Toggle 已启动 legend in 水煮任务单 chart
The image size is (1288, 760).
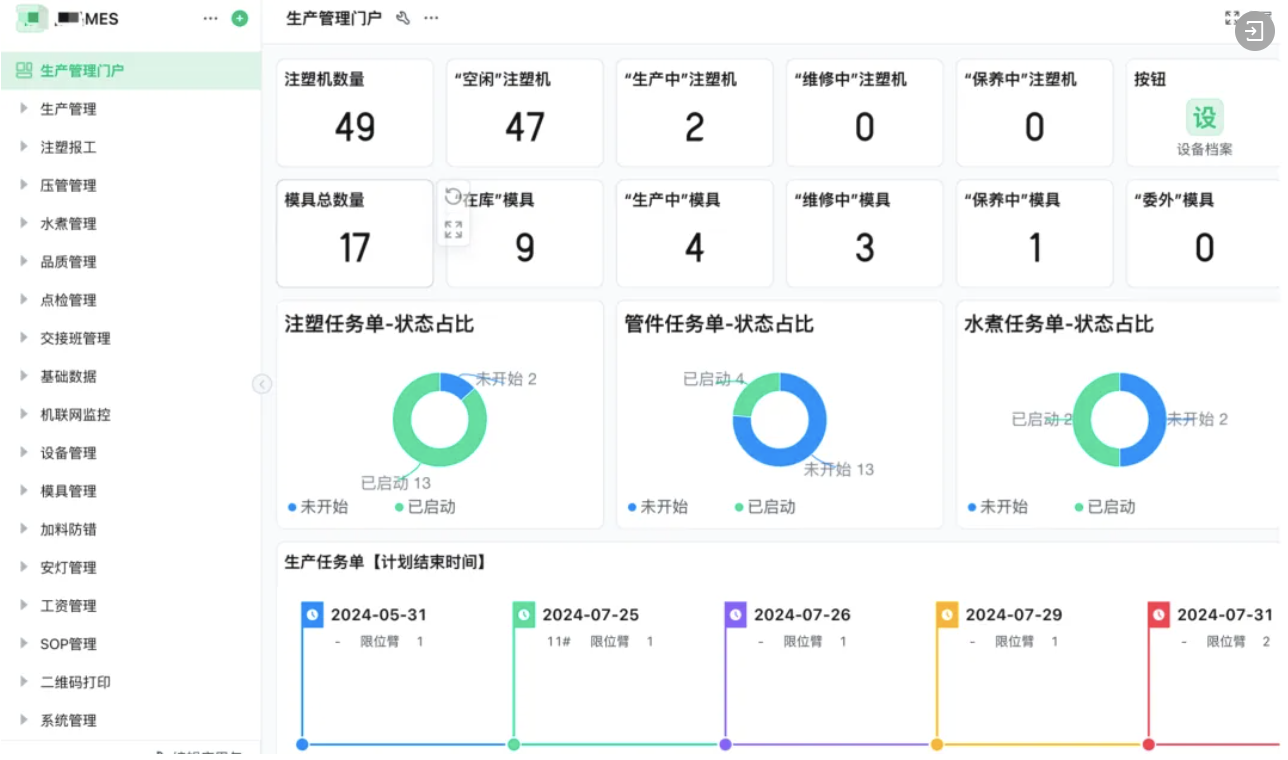tap(1105, 507)
